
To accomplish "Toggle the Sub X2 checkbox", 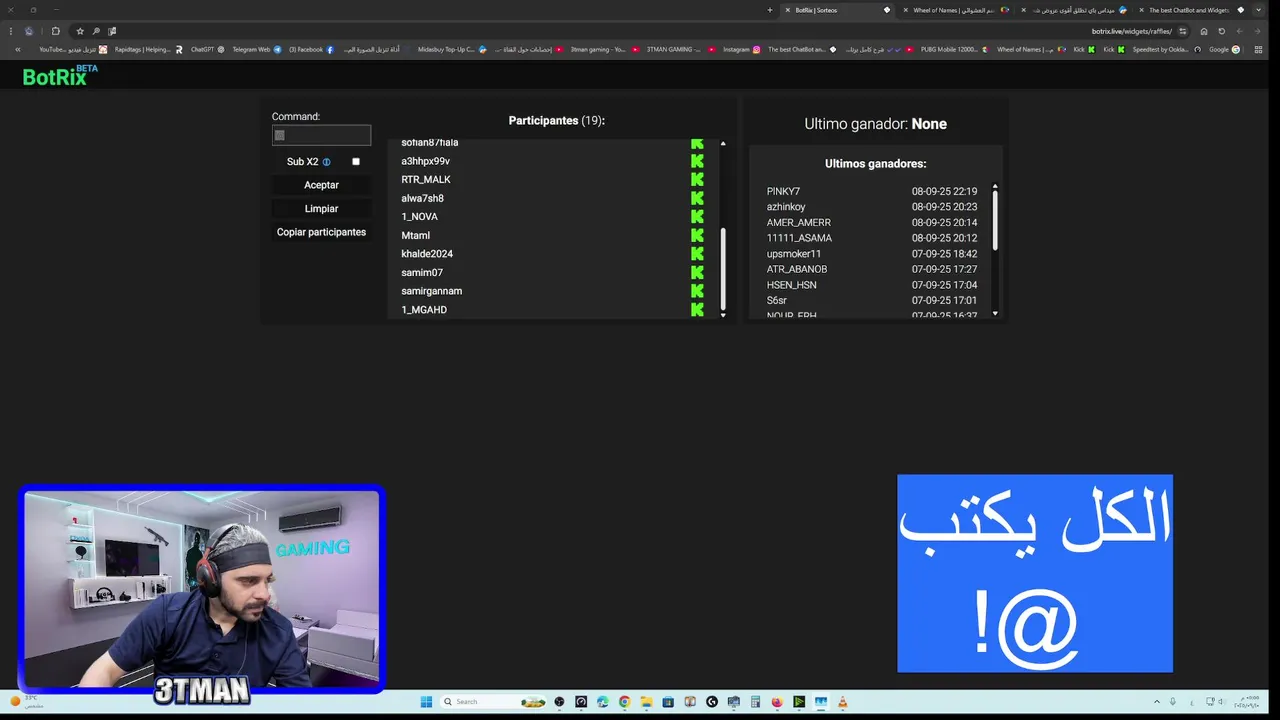I will (x=355, y=162).
